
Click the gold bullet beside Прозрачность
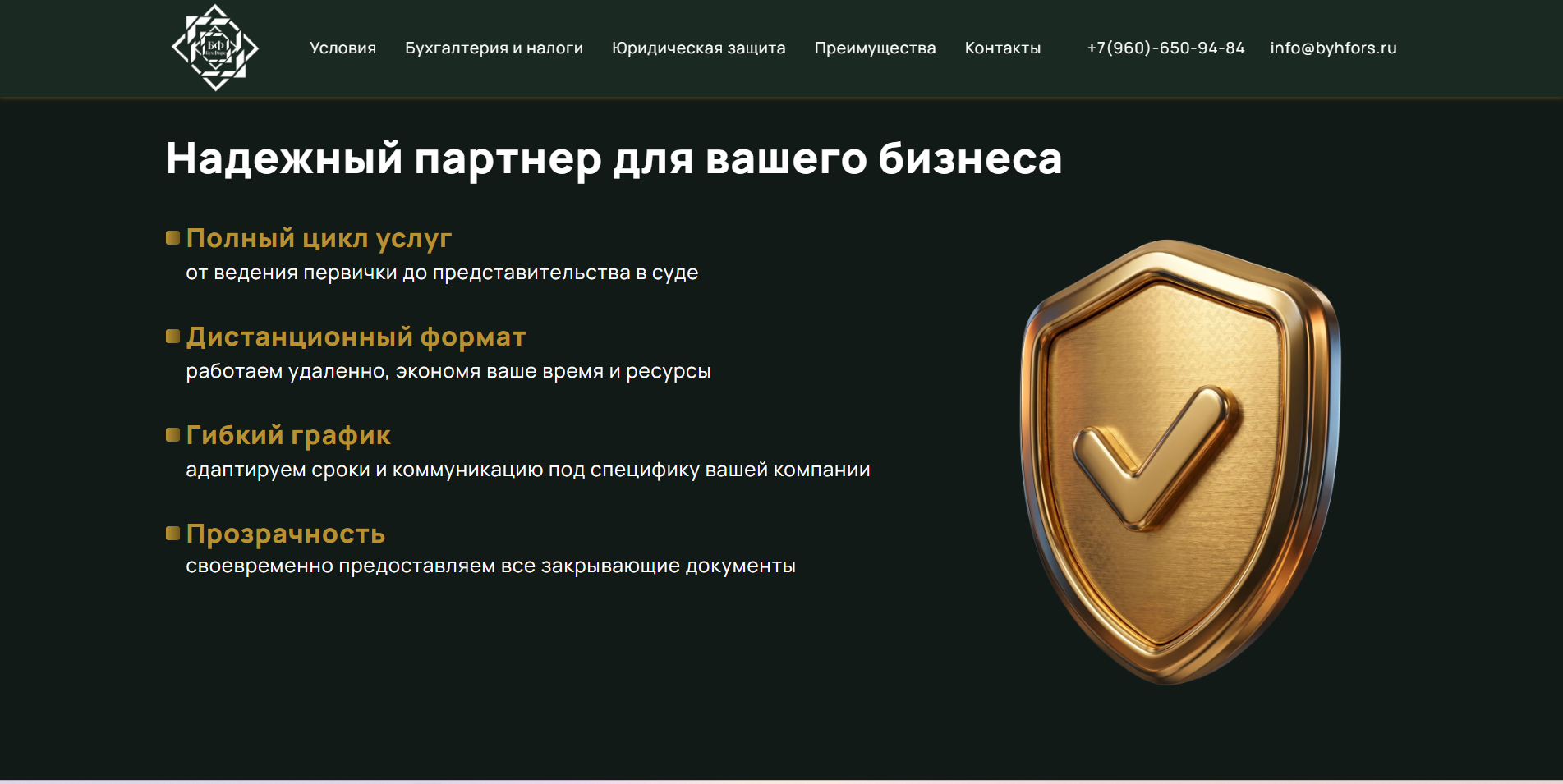click(x=172, y=533)
